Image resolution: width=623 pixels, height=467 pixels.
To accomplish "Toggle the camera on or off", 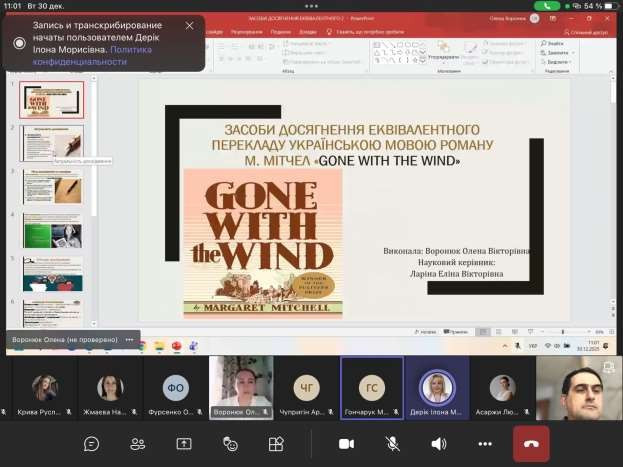I will [347, 443].
